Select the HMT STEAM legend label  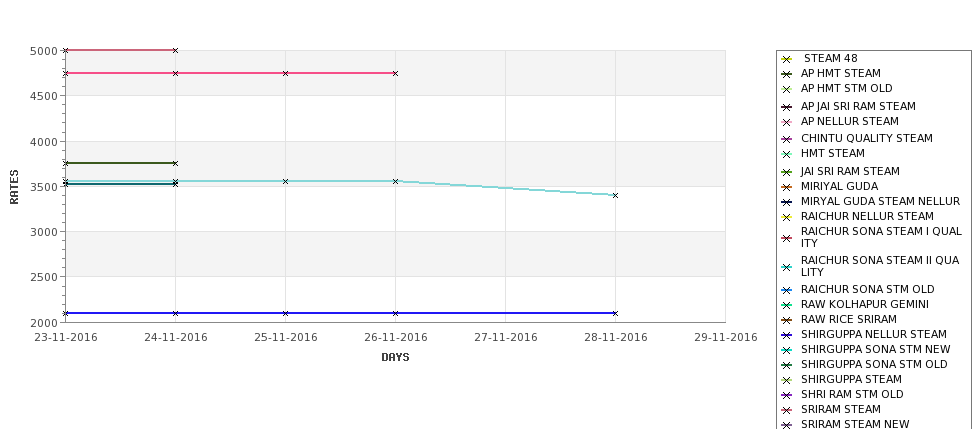pos(833,153)
